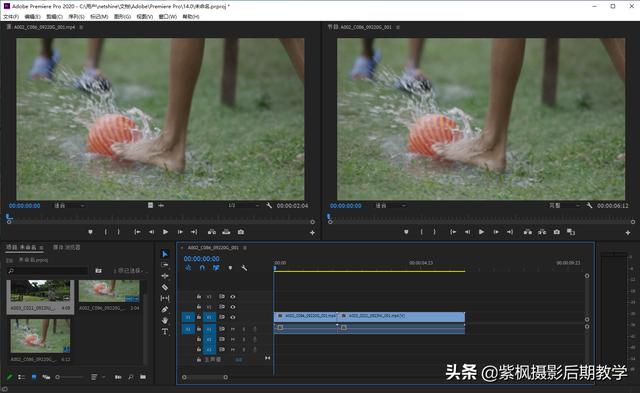
Task: Toggle V2 track eye visibility
Action: [x=233, y=307]
